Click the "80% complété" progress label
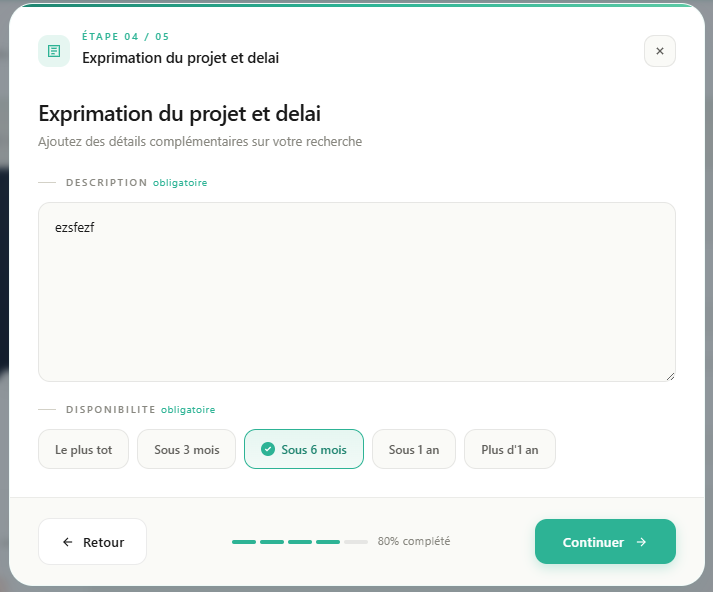 [414, 542]
